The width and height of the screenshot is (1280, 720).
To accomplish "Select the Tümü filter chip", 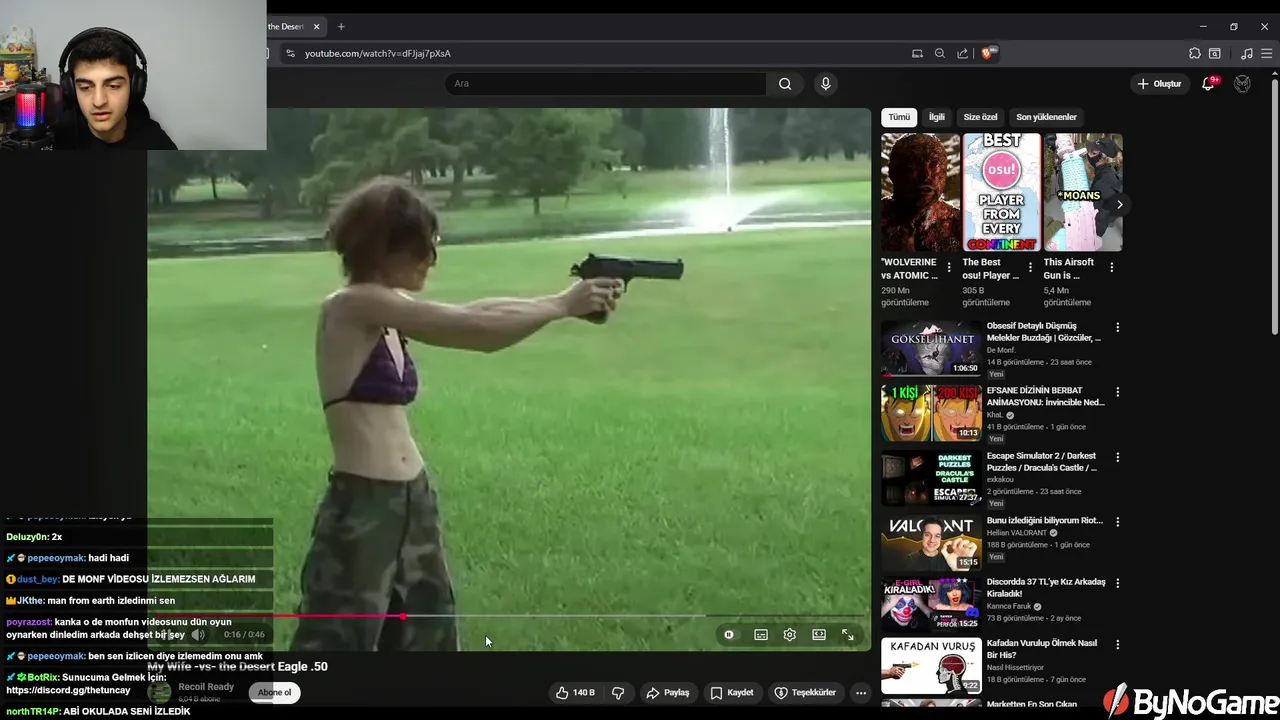I will [899, 117].
